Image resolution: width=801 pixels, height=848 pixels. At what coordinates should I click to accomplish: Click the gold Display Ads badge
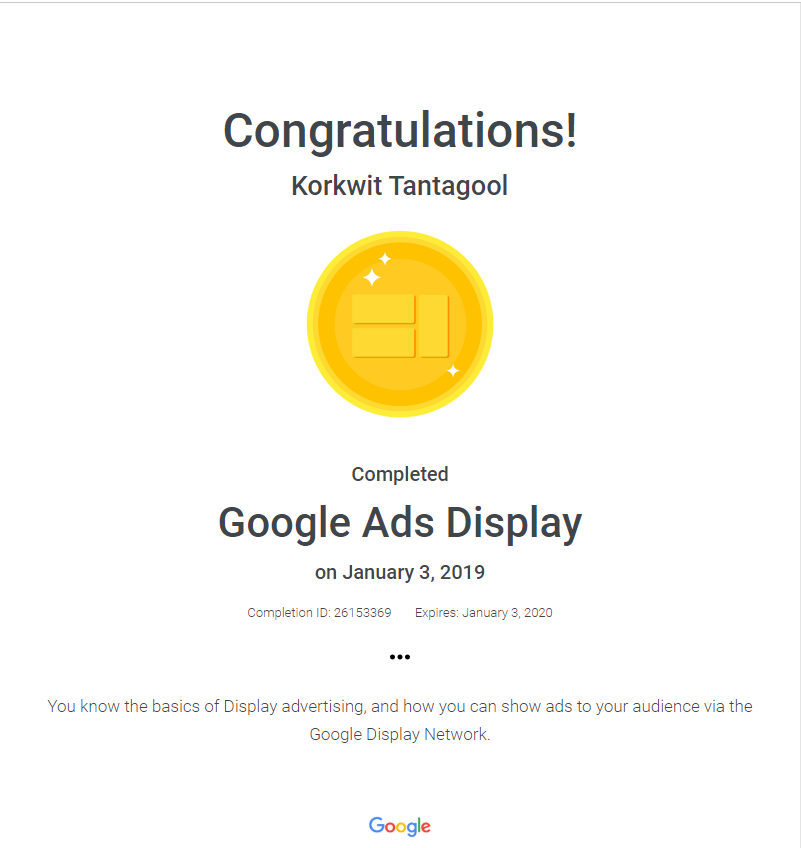(400, 324)
